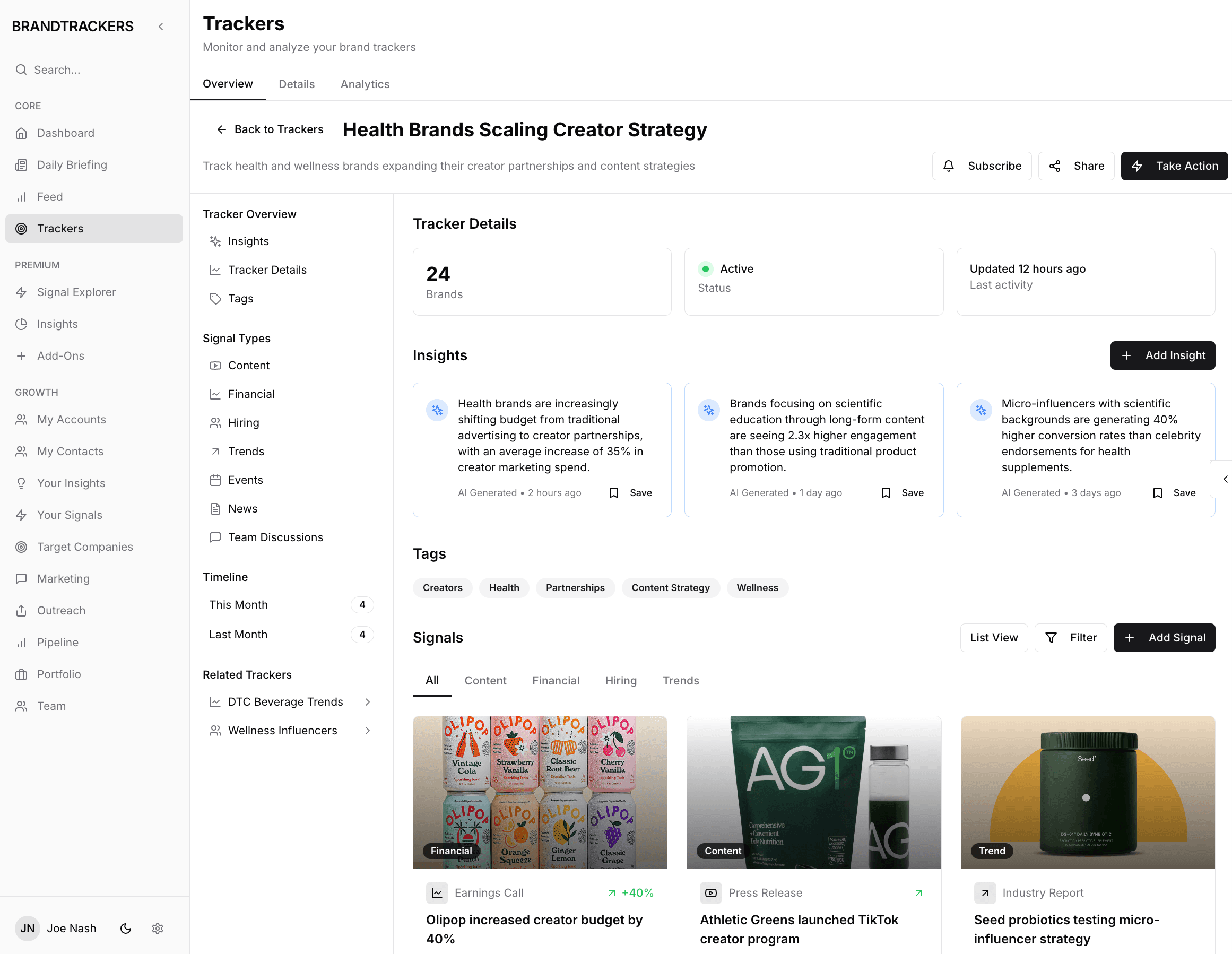
Task: Switch to the Overview tab
Action: [228, 84]
